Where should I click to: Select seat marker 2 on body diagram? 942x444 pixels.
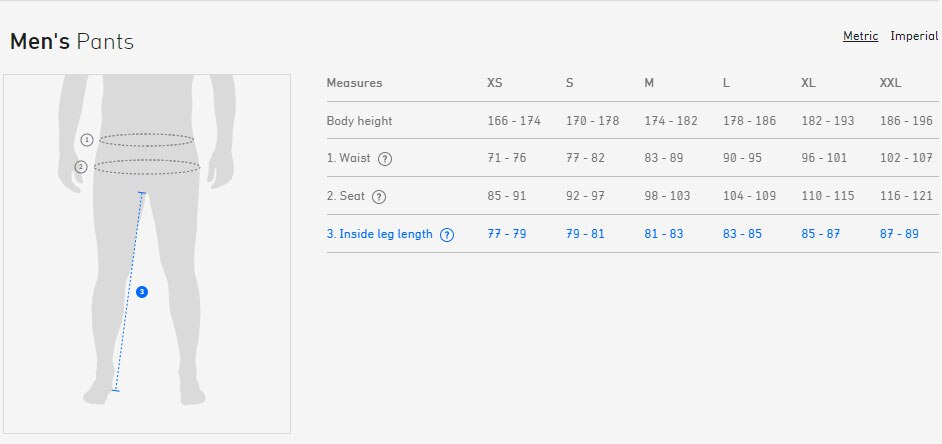click(81, 167)
